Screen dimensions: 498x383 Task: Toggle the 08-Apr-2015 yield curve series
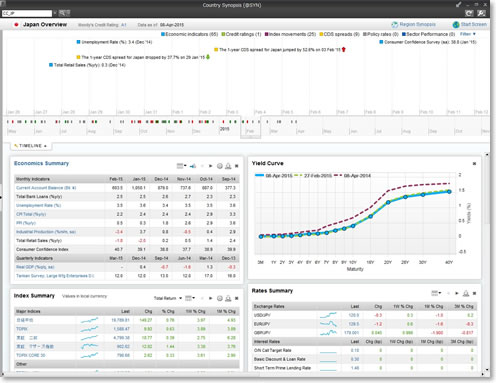(274, 175)
